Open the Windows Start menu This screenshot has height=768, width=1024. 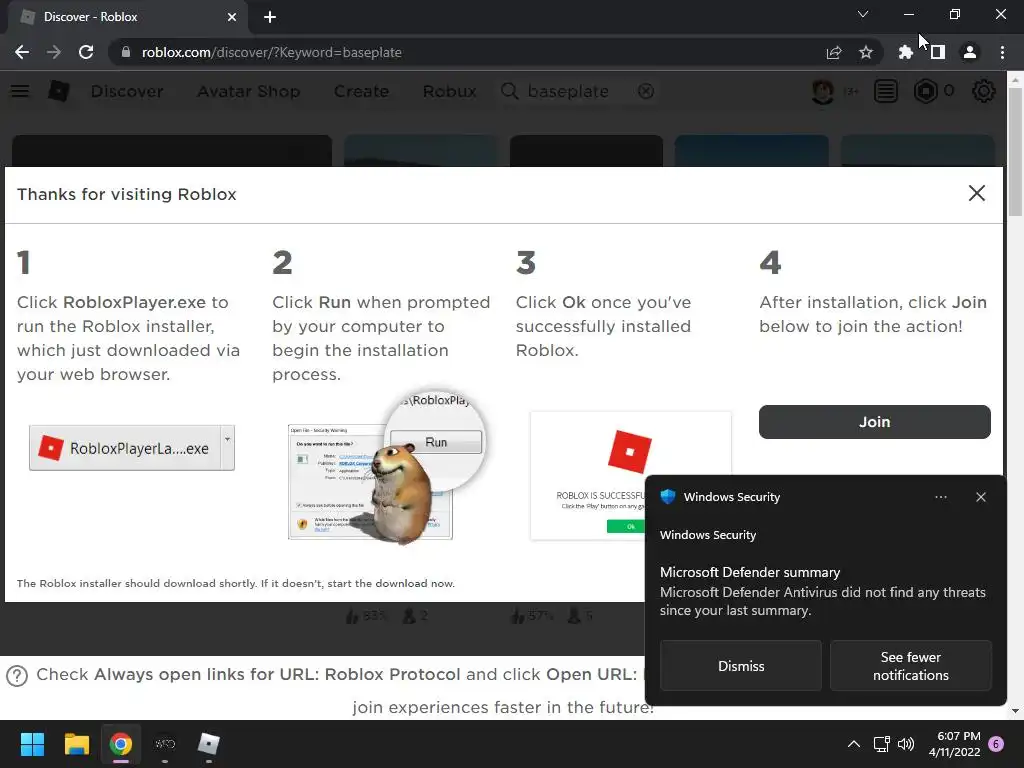[x=32, y=744]
